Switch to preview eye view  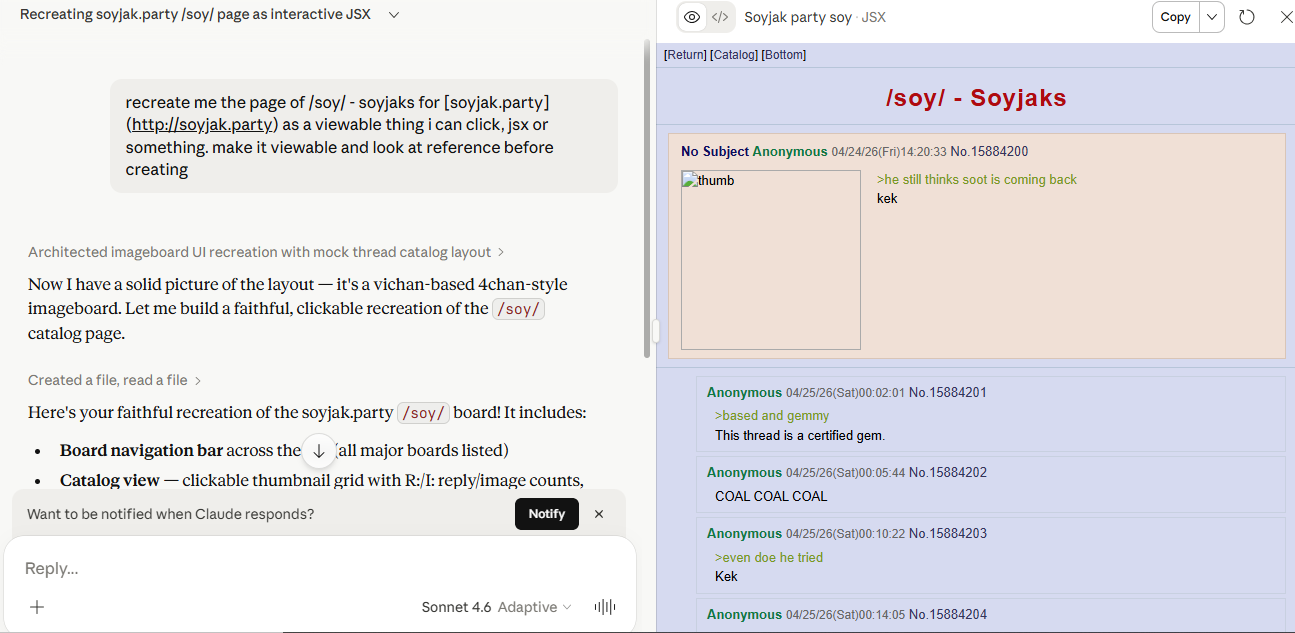click(x=692, y=17)
